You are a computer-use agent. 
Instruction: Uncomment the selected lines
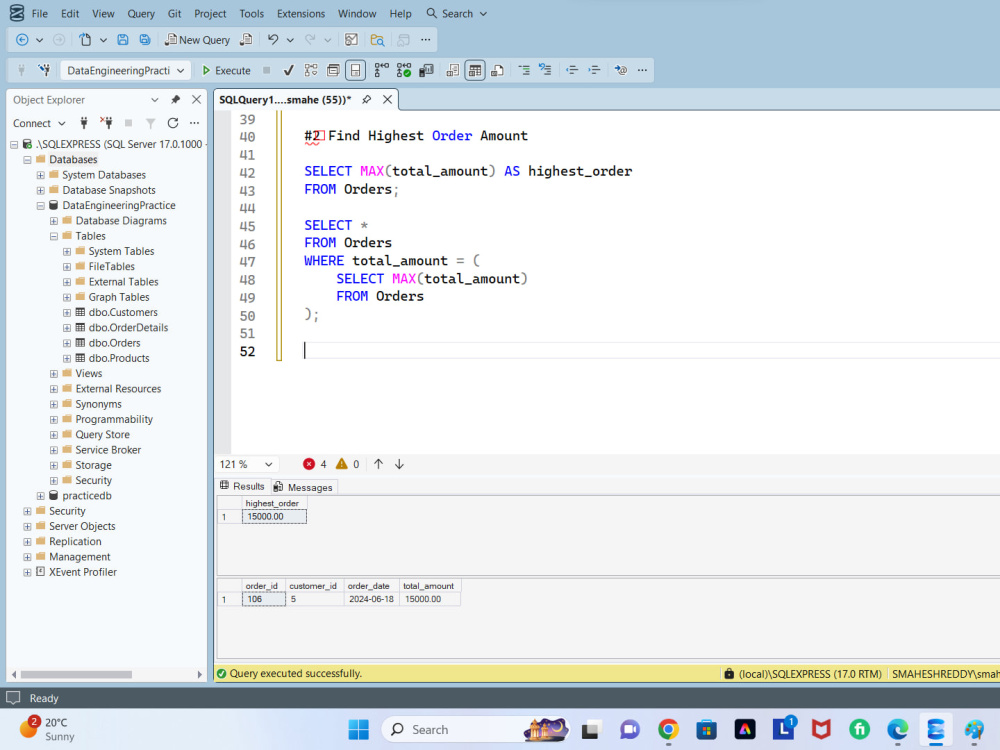pyautogui.click(x=545, y=70)
